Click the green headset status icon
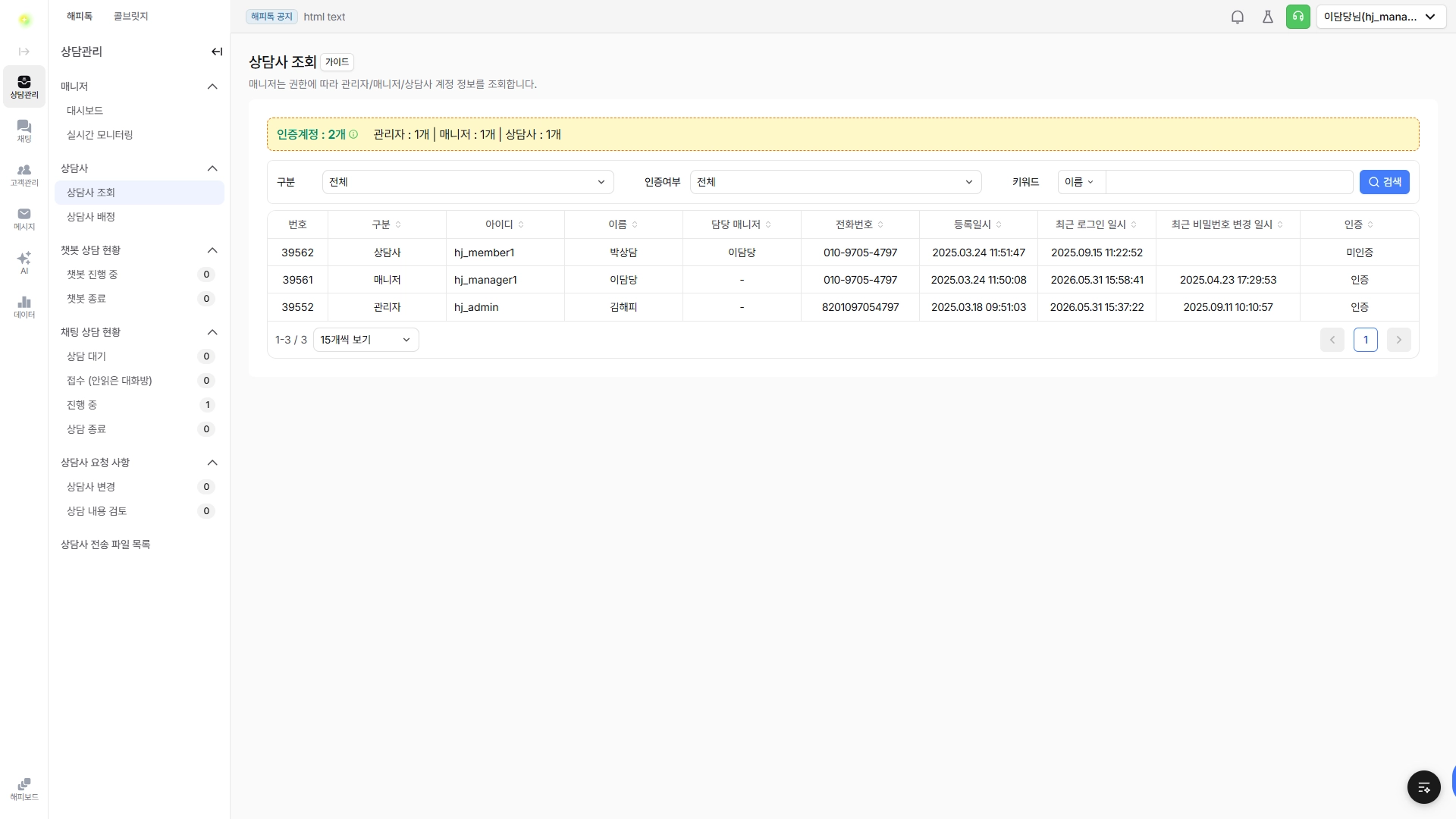 1298,17
